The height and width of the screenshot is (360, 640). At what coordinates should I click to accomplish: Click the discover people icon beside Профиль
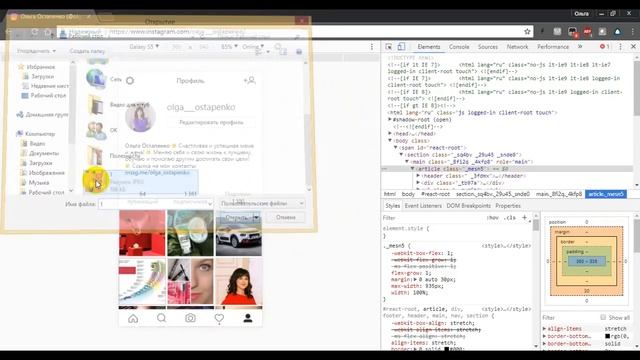click(249, 80)
